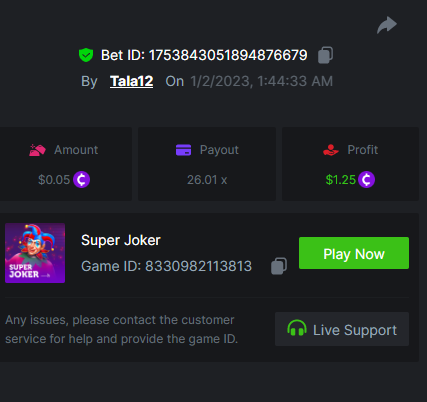This screenshot has height=402, width=427.
Task: Click the Play Now button
Action: (354, 253)
